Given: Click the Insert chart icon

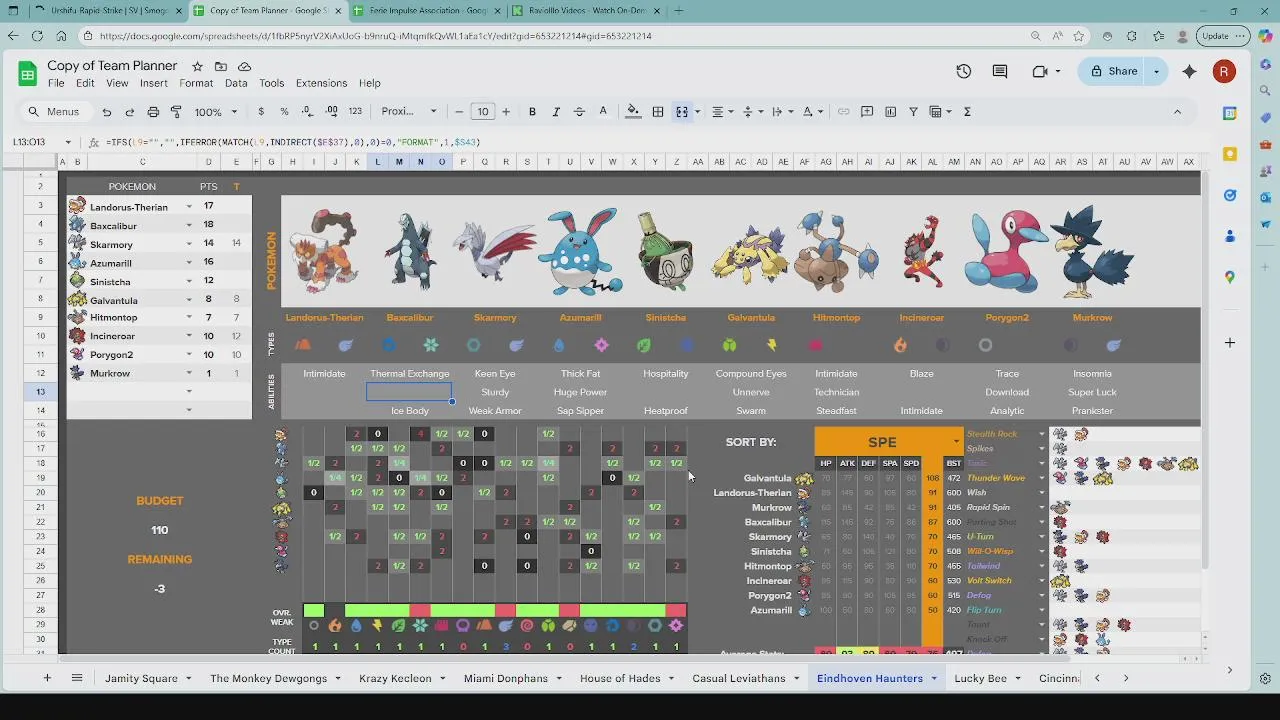Looking at the screenshot, I should coord(890,112).
